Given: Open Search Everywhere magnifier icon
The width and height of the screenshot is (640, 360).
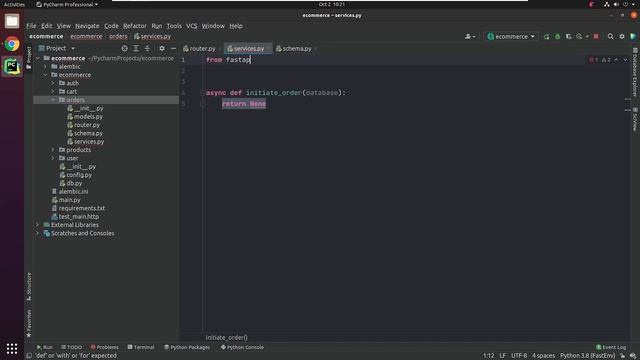Looking at the screenshot, I should (x=611, y=36).
